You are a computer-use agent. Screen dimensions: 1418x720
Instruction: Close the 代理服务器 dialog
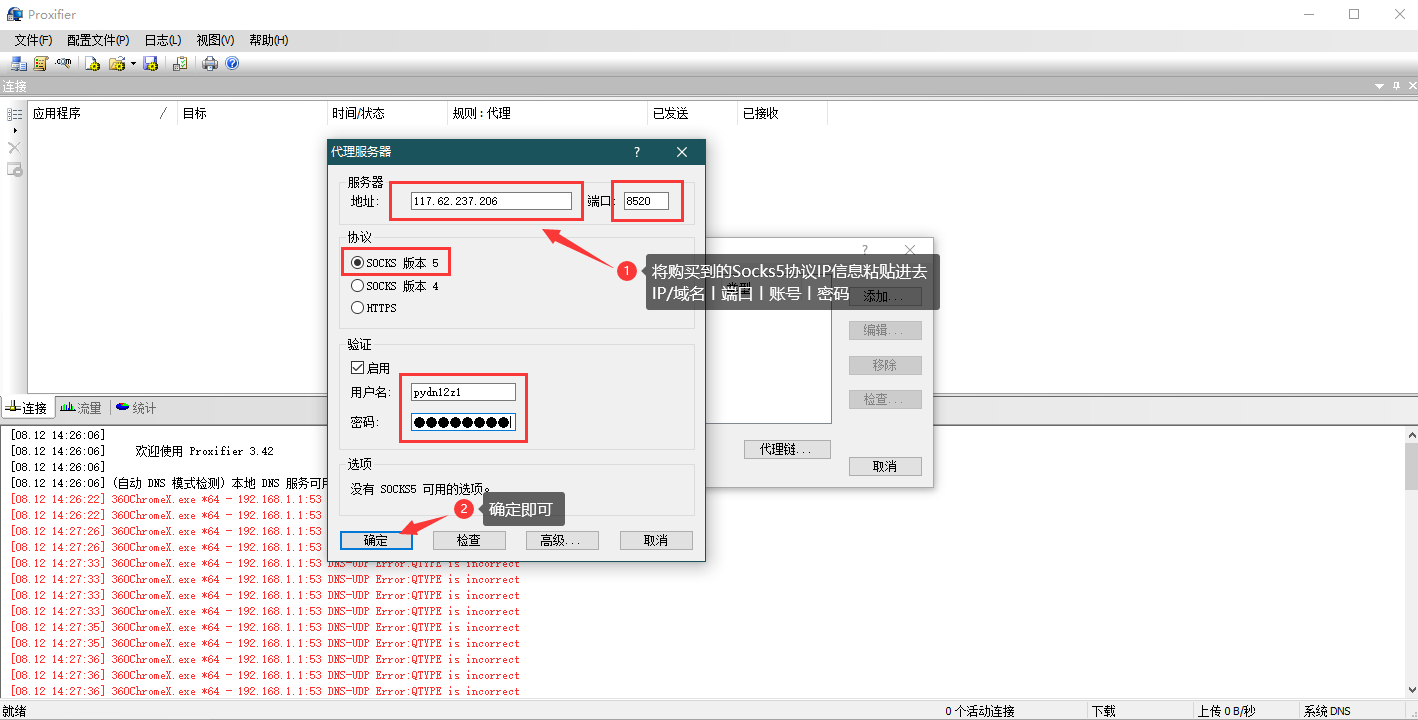point(682,152)
